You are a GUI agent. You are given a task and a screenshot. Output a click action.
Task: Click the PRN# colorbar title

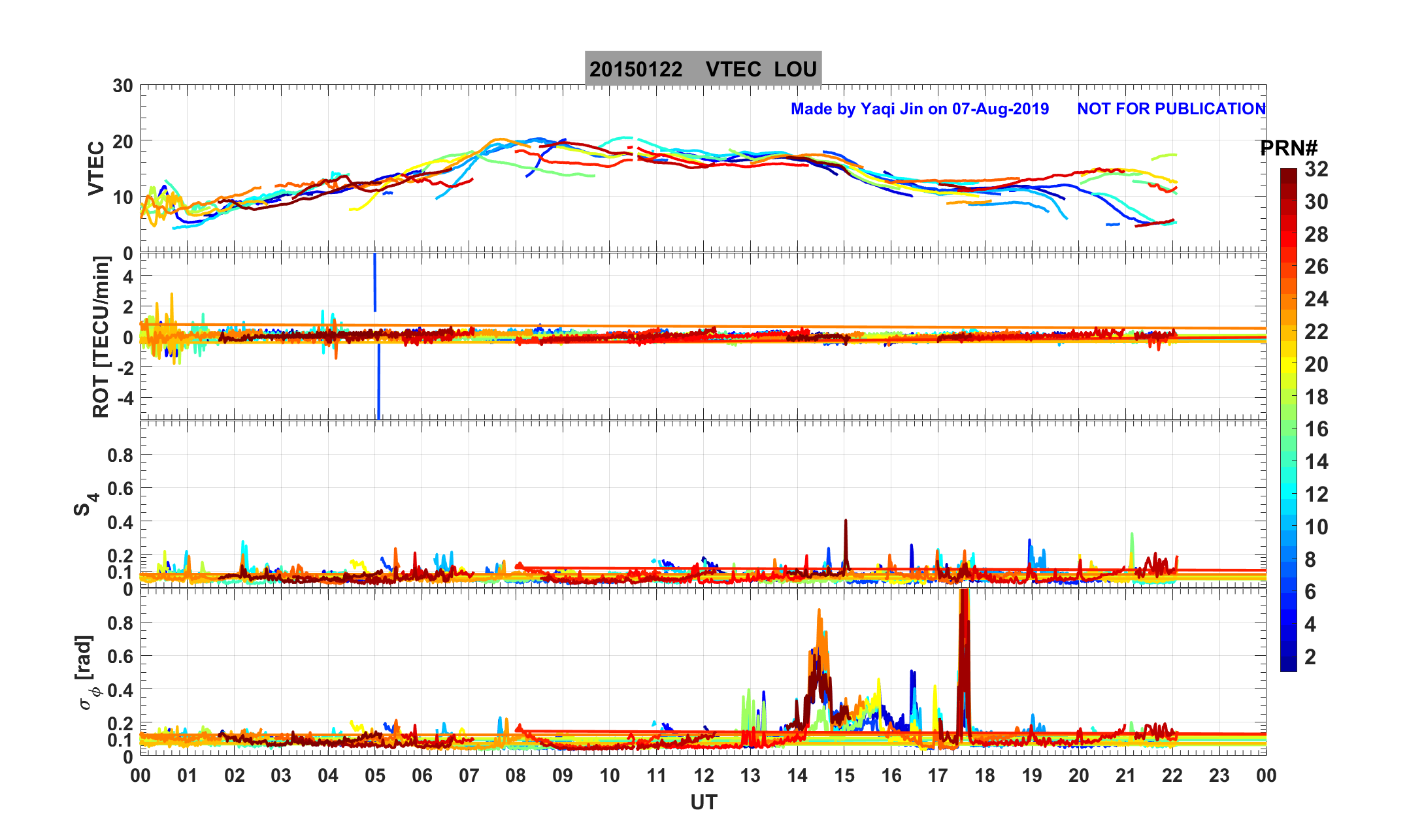(1288, 149)
